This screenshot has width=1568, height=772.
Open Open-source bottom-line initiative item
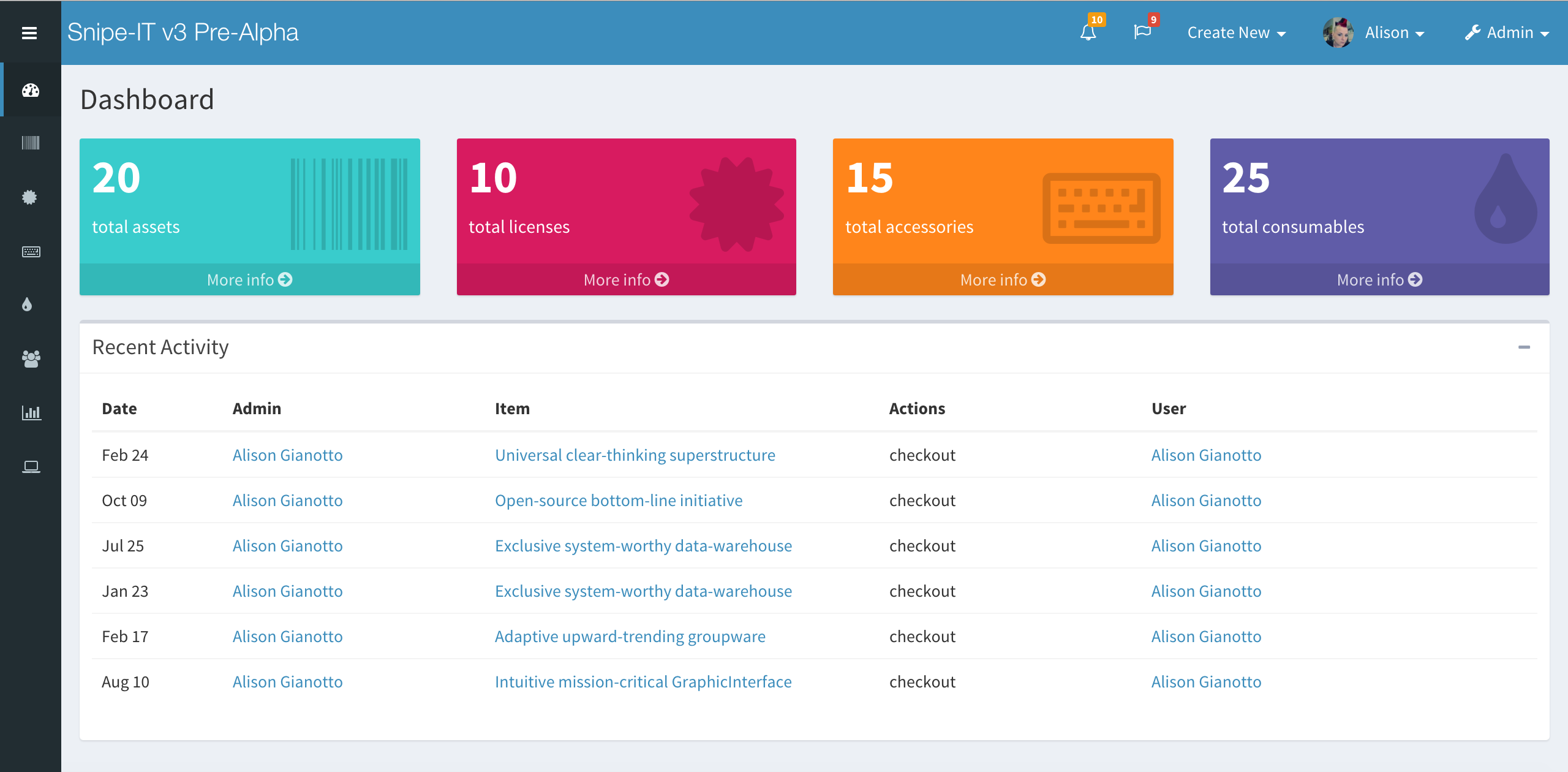[619, 501]
